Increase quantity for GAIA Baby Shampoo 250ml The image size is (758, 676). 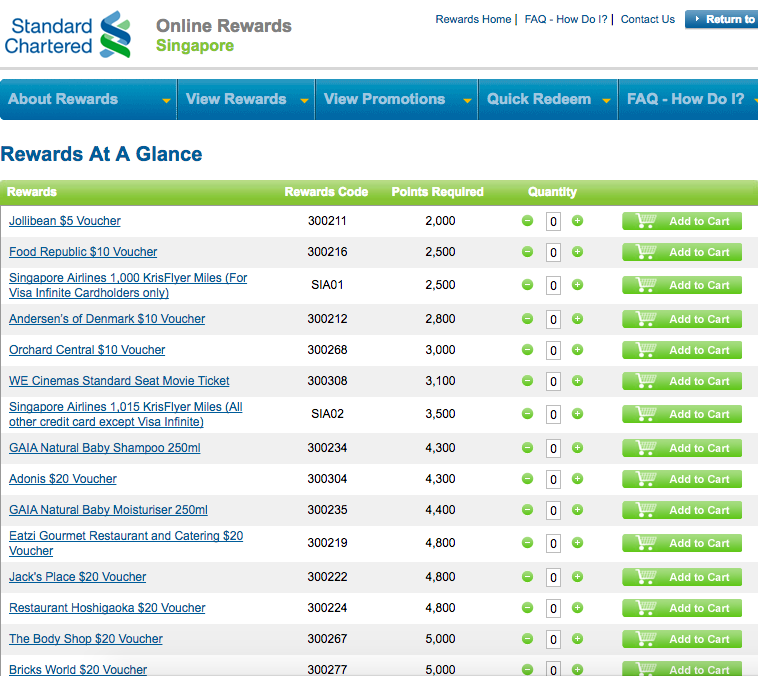tap(577, 448)
